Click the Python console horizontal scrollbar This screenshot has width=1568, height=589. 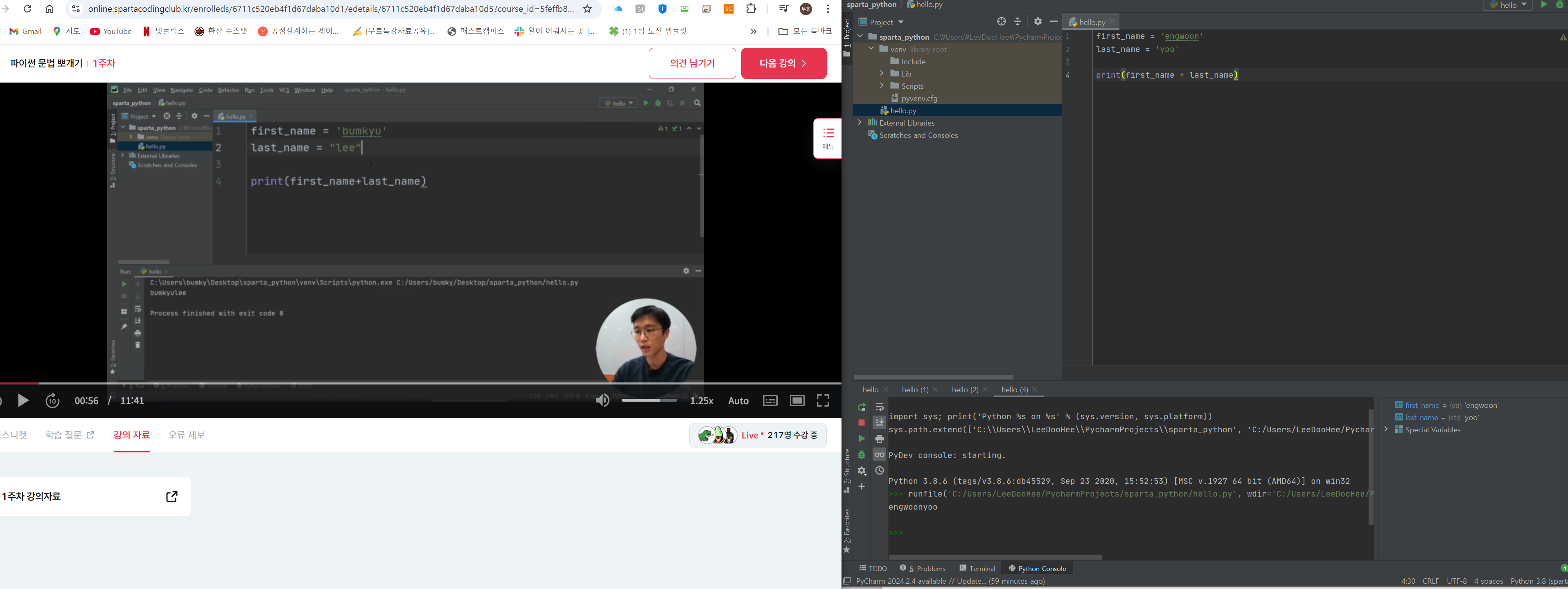pos(995,557)
